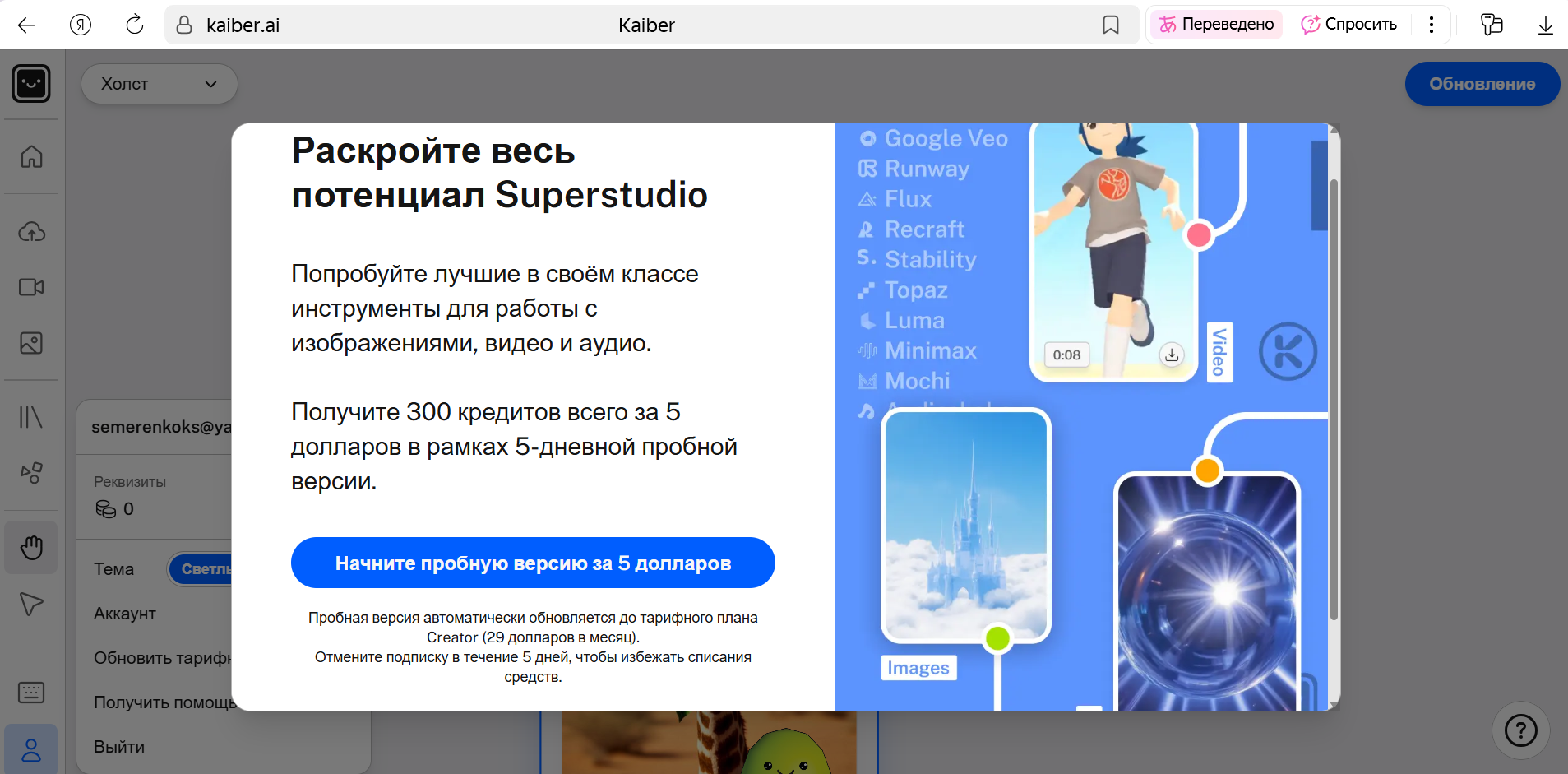Select the arrow pointer tool
This screenshot has height=774, width=1568.
click(31, 605)
